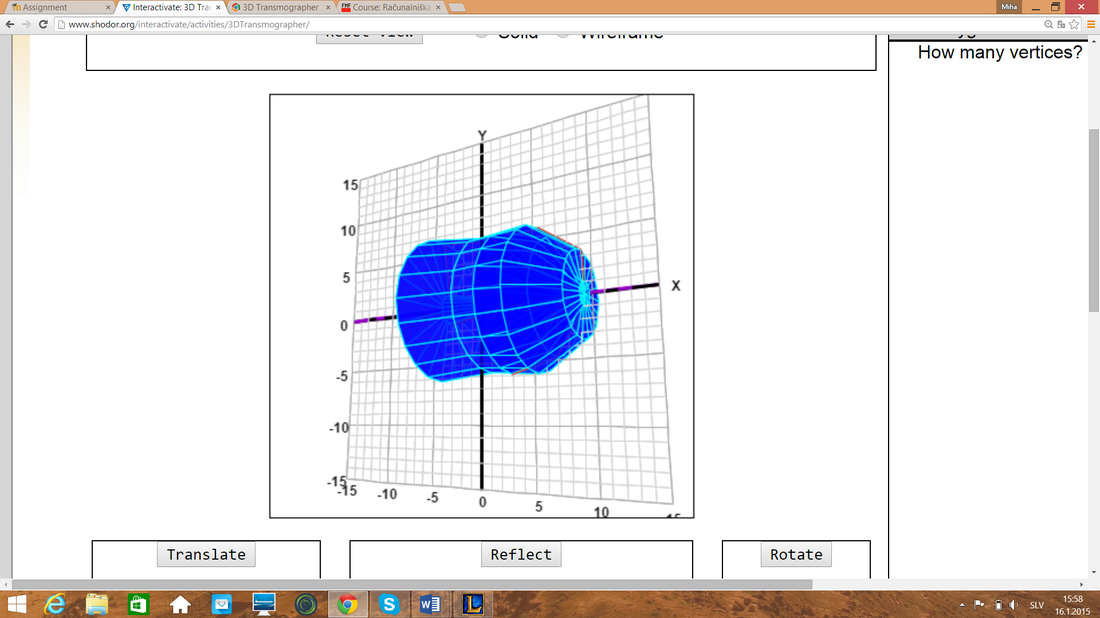Open League of Legends taskbar icon

pyautogui.click(x=472, y=604)
